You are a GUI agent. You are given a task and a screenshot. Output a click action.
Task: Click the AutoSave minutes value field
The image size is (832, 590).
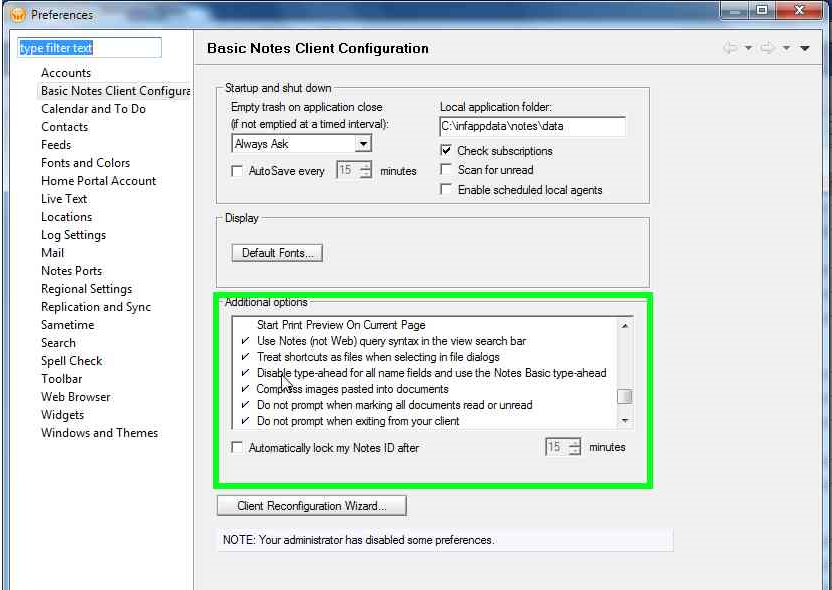348,170
